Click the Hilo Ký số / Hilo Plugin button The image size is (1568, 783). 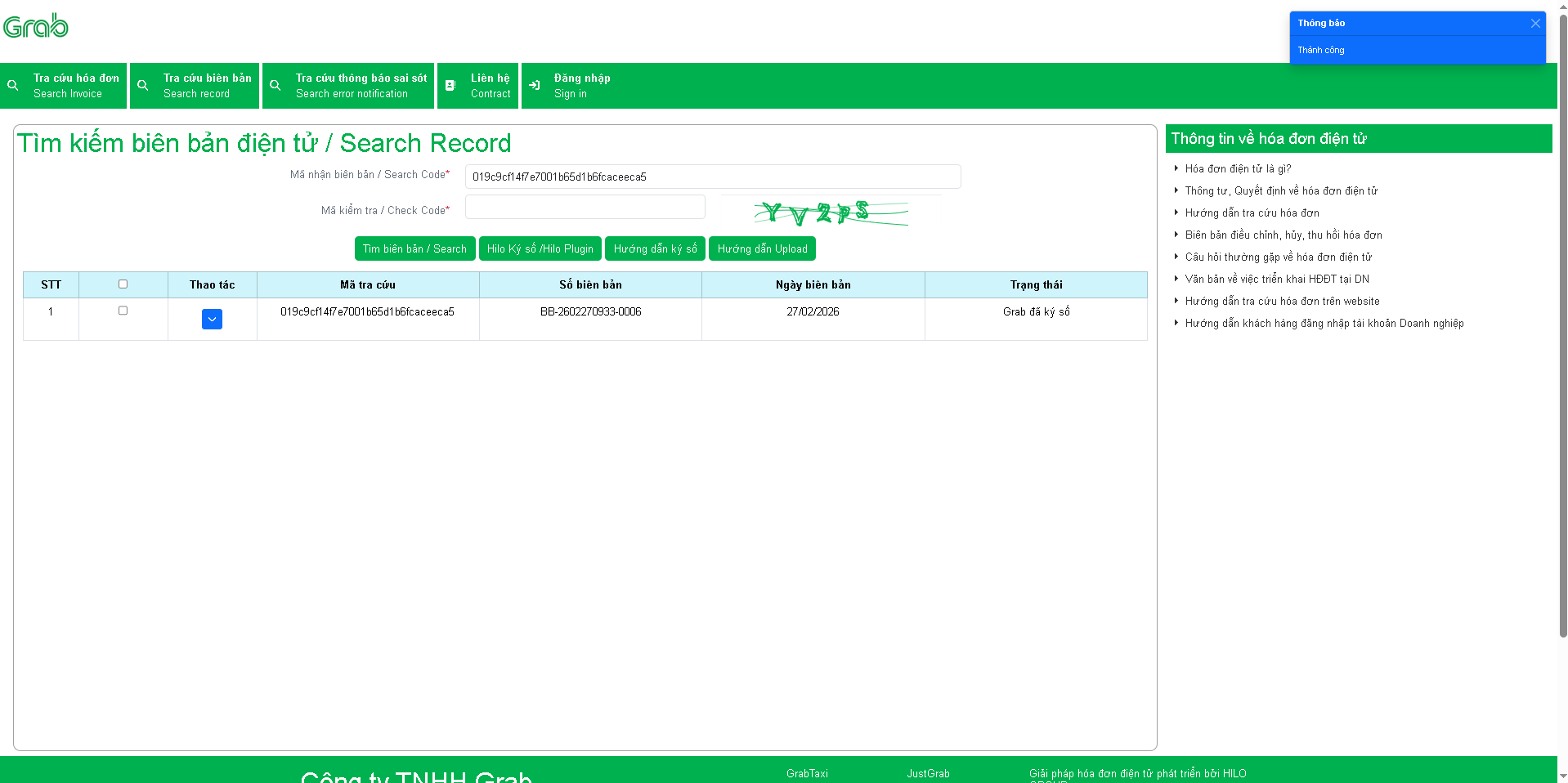tap(540, 249)
